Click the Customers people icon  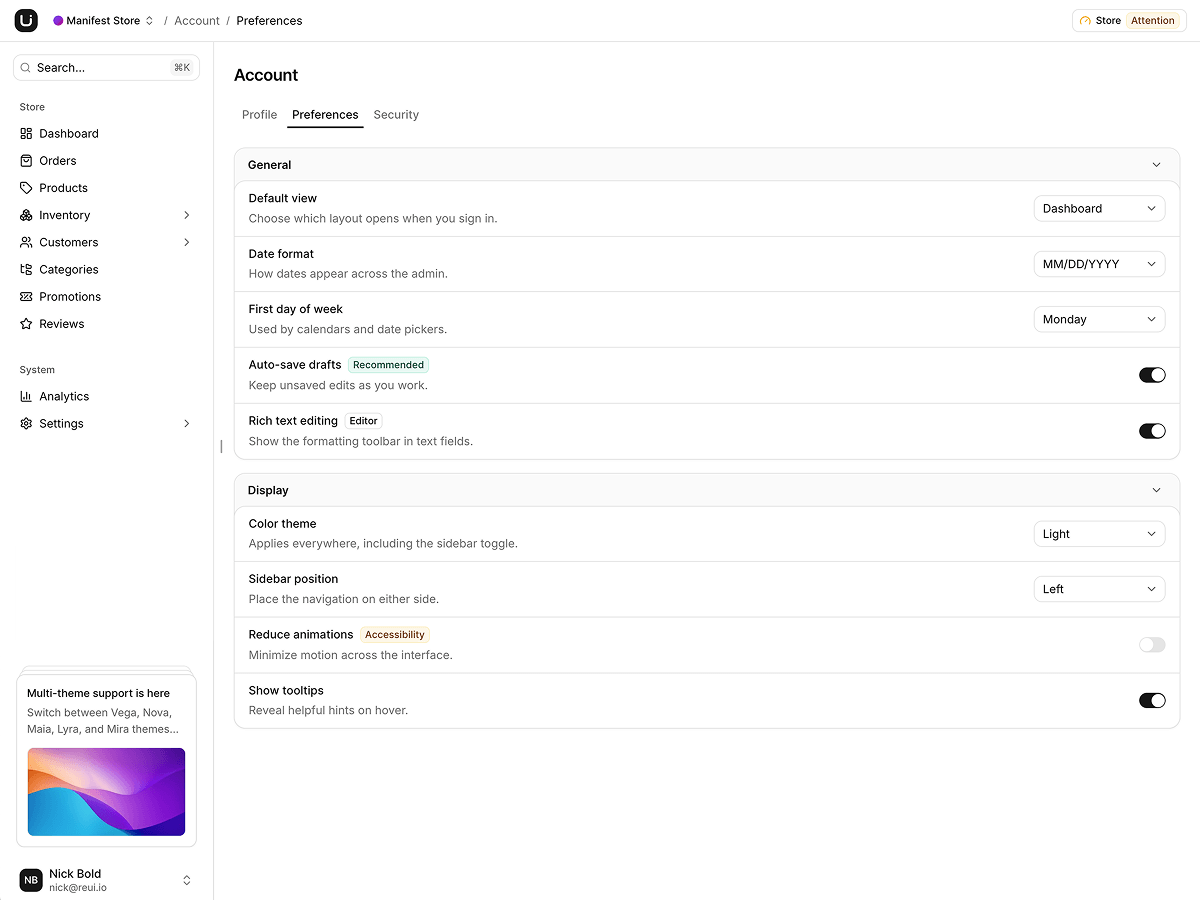pos(26,242)
